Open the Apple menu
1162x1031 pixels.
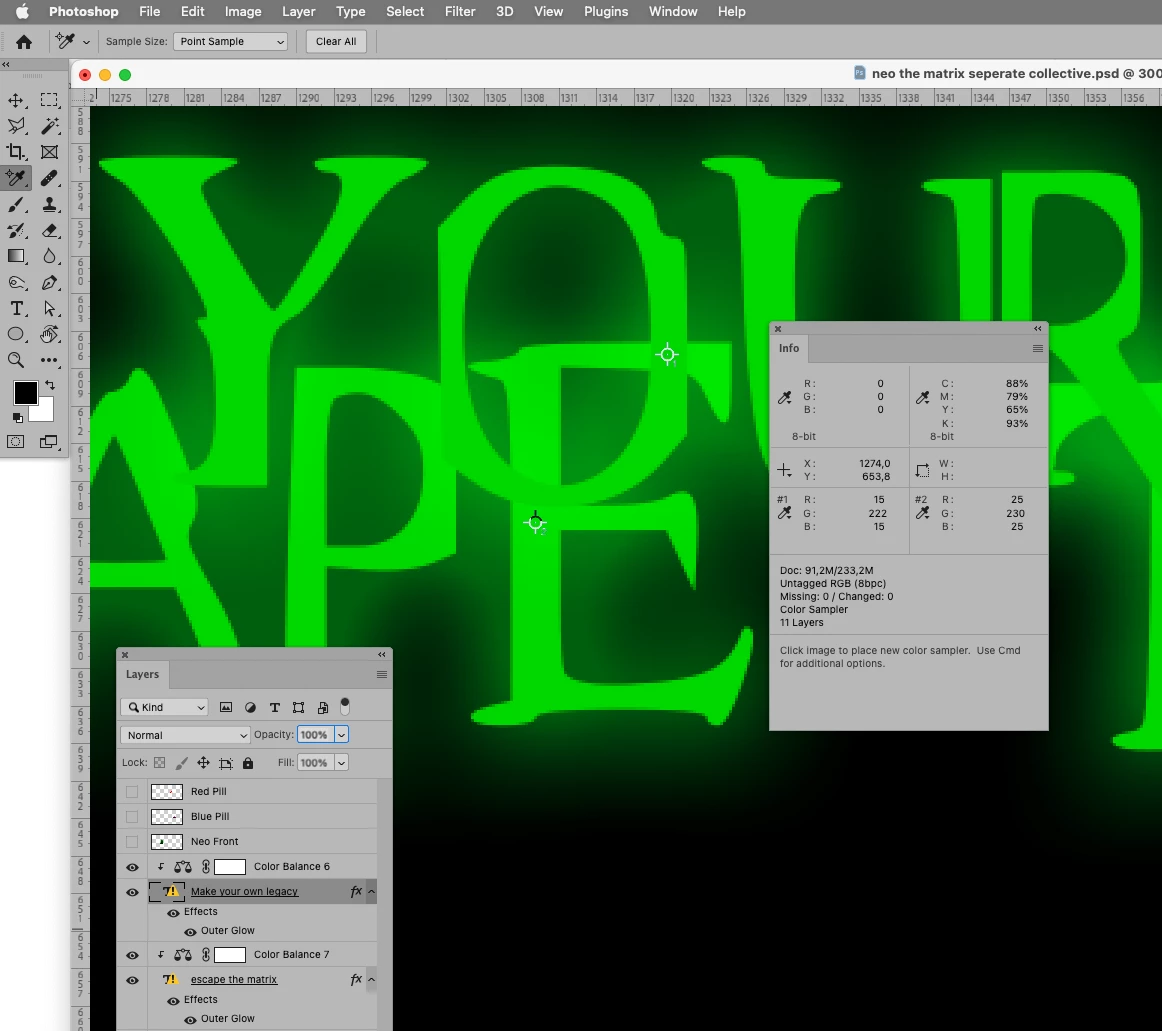[x=22, y=11]
